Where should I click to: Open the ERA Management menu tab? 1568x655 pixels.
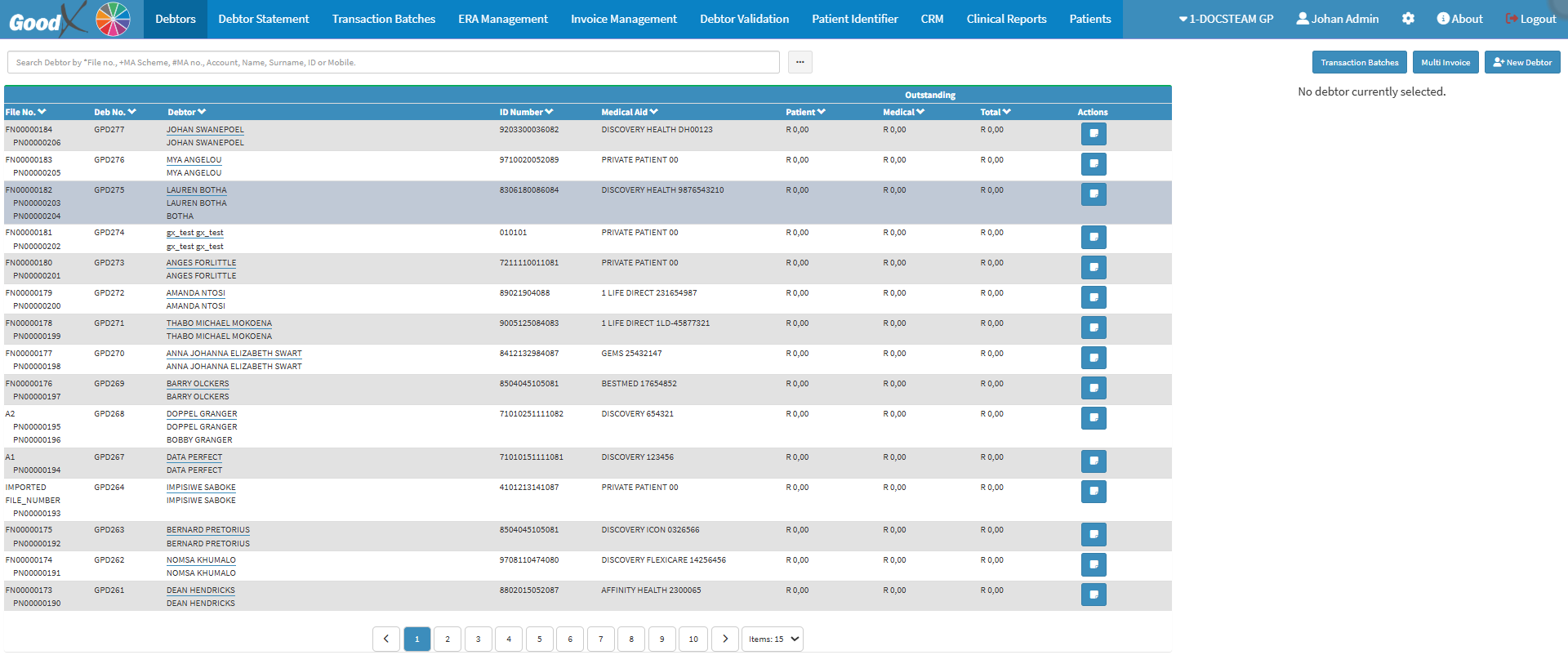click(502, 19)
